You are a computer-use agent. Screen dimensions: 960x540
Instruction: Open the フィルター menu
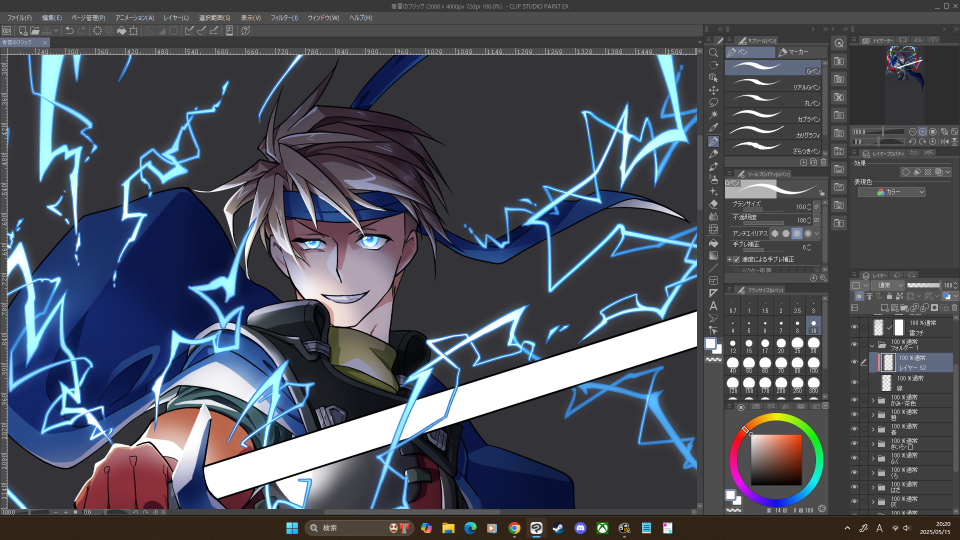284,18
